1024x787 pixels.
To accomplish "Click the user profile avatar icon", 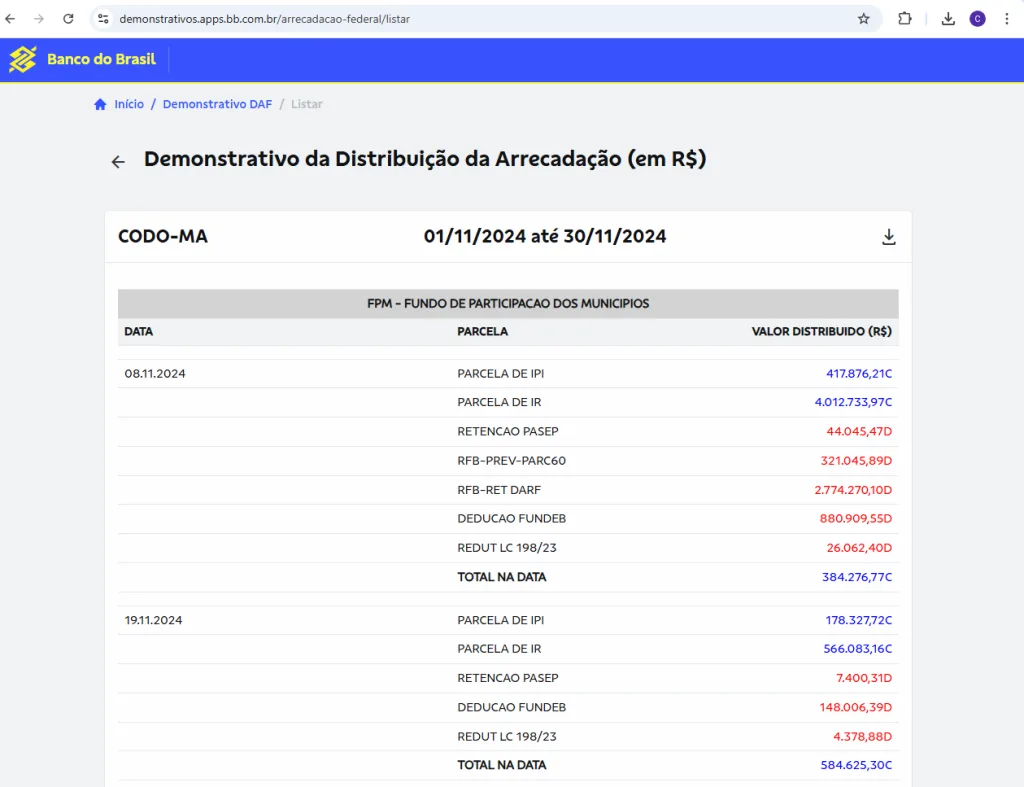I will [x=977, y=19].
